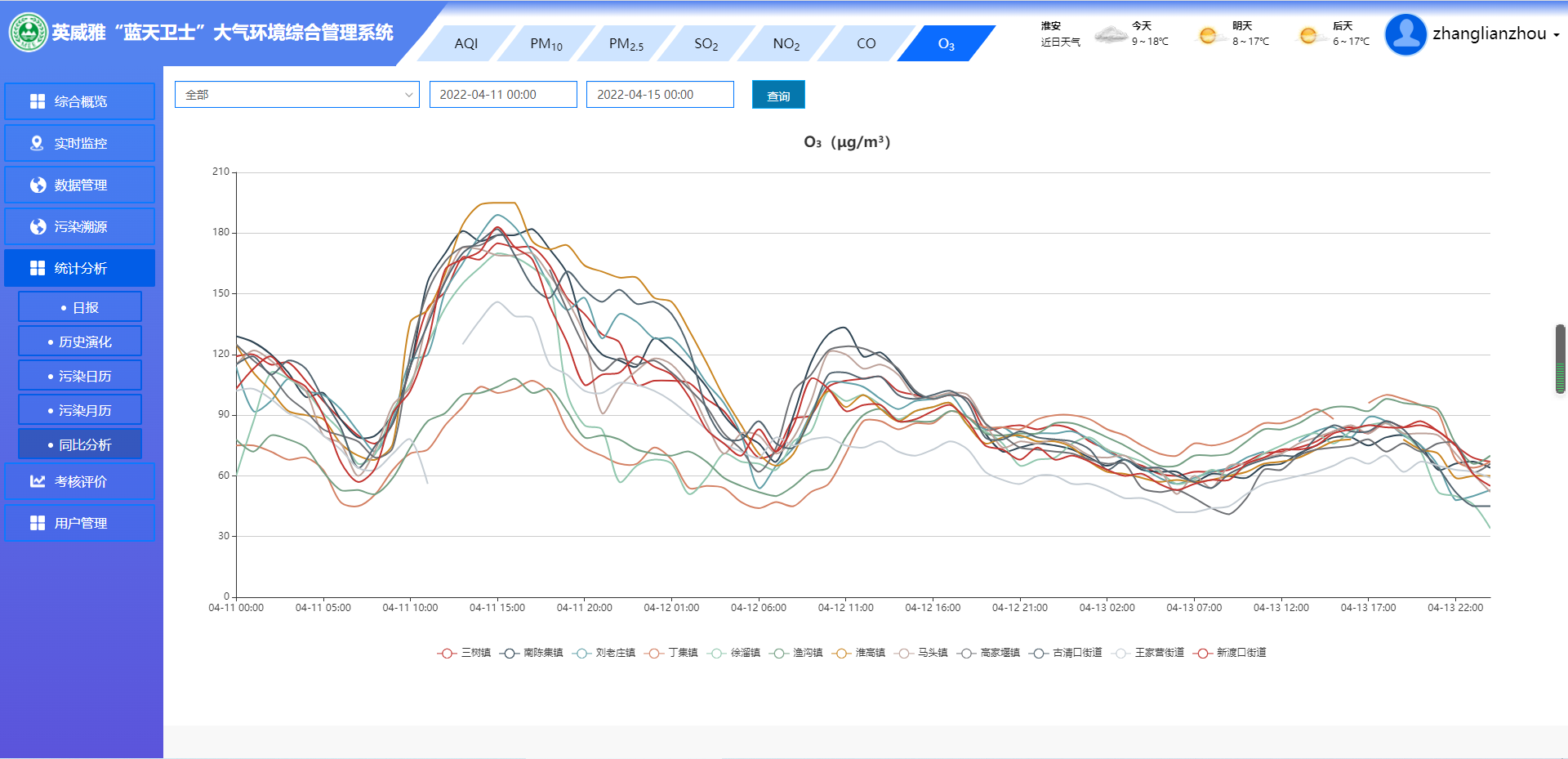The image size is (1568, 759).
Task: Click the 污染溯源 globe icon
Action: (x=38, y=226)
